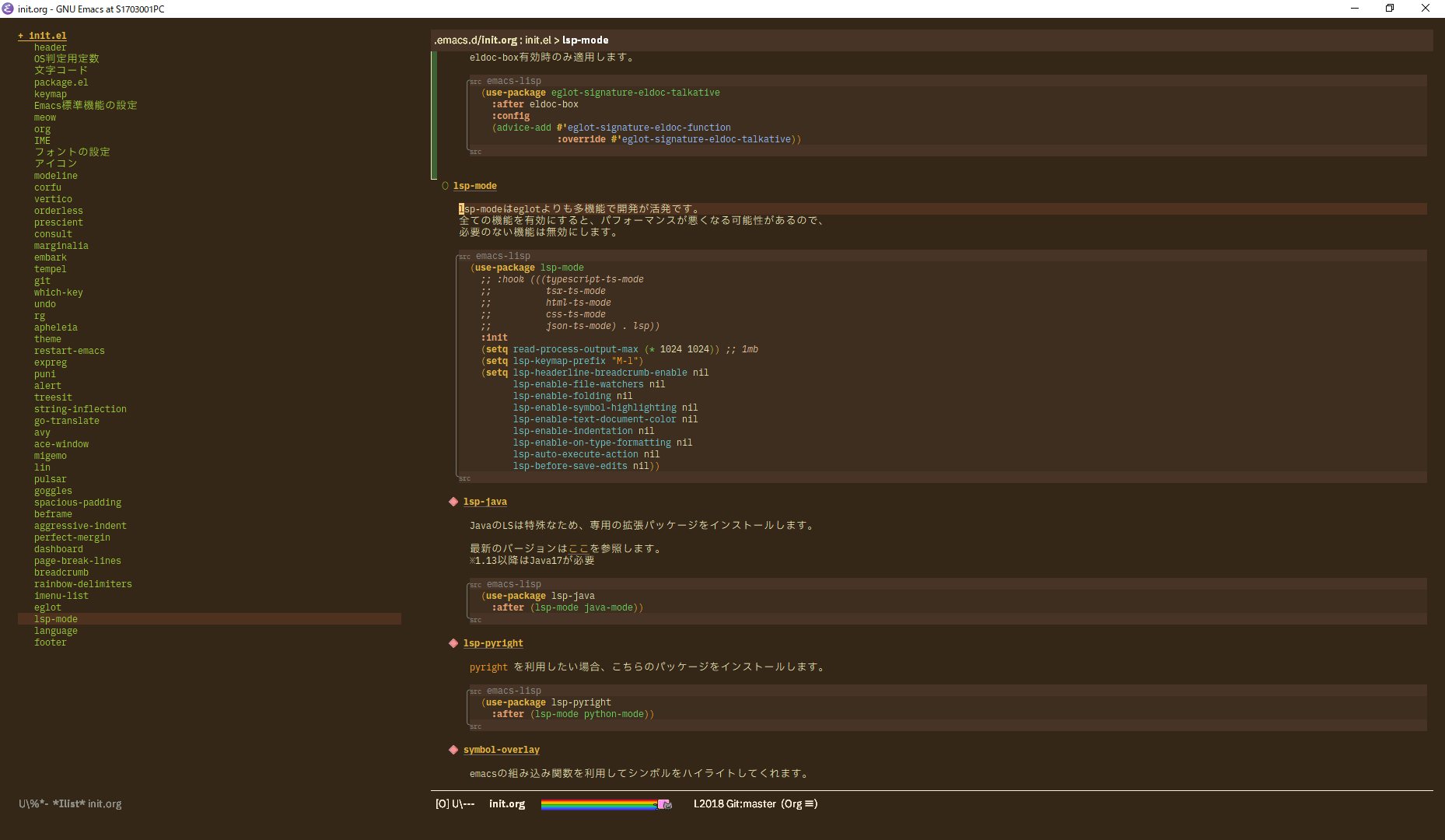Click "init.org" buffer name in the mode line

pos(506,803)
